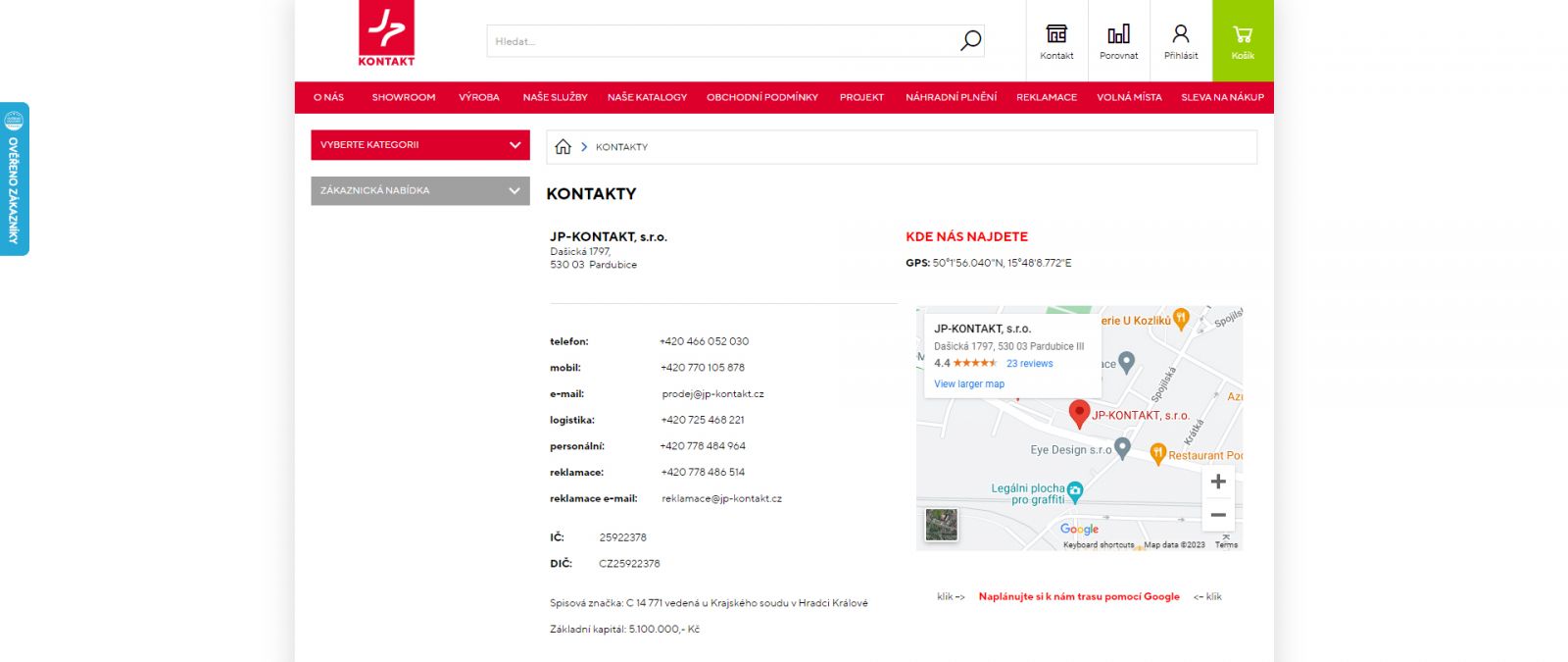Open the Volná místa menu item
Image resolution: width=1568 pixels, height=662 pixels.
click(1129, 97)
